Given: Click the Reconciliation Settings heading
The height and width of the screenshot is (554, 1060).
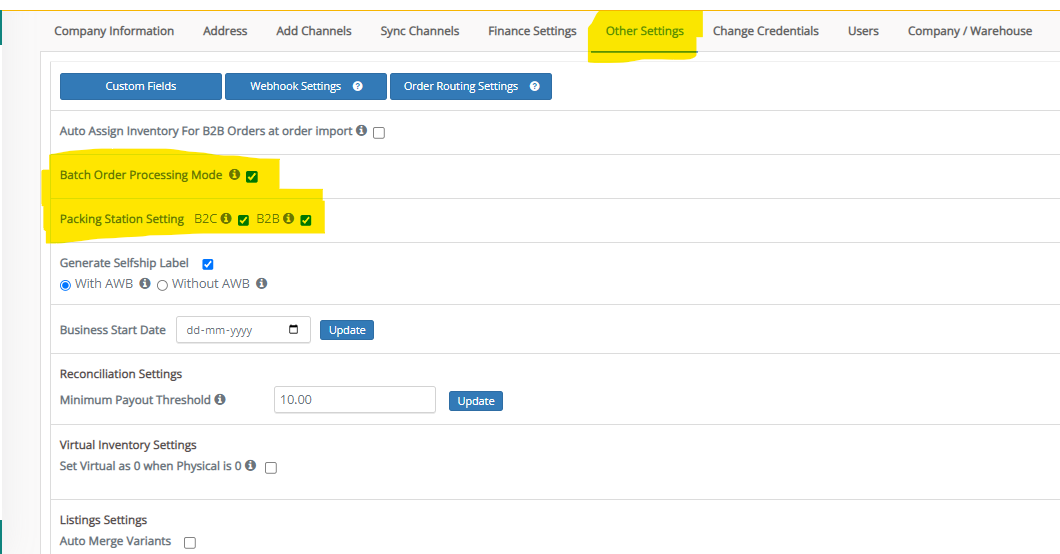Looking at the screenshot, I should [x=121, y=374].
